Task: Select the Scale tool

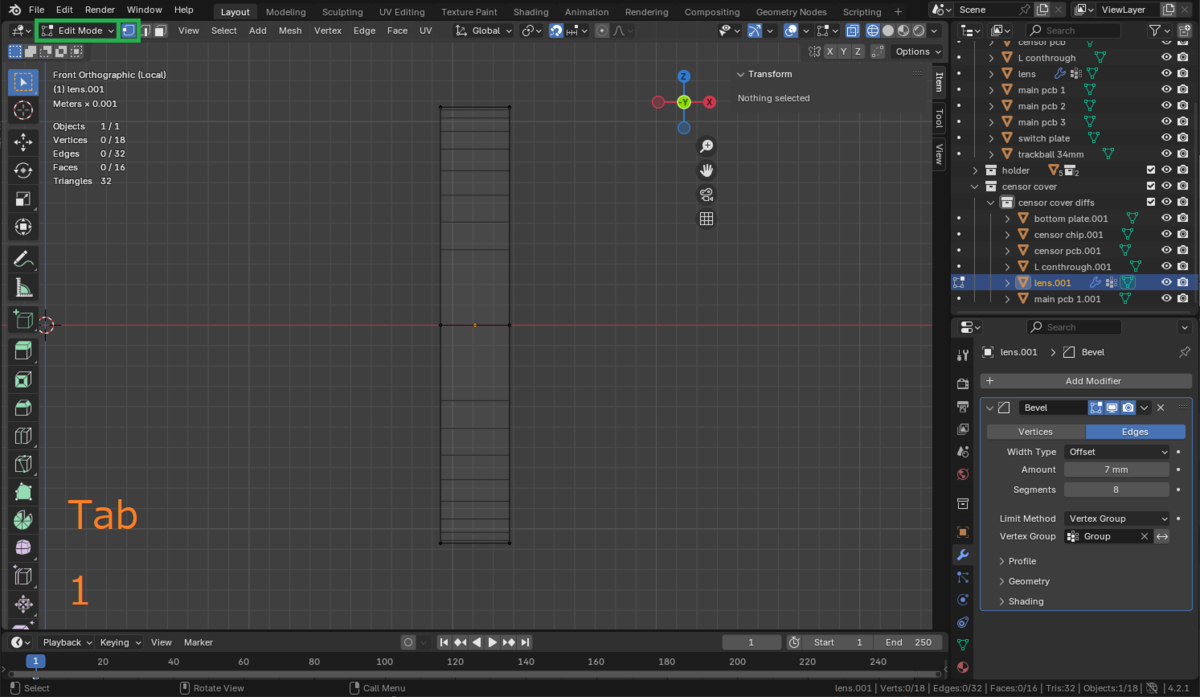Action: 23,199
